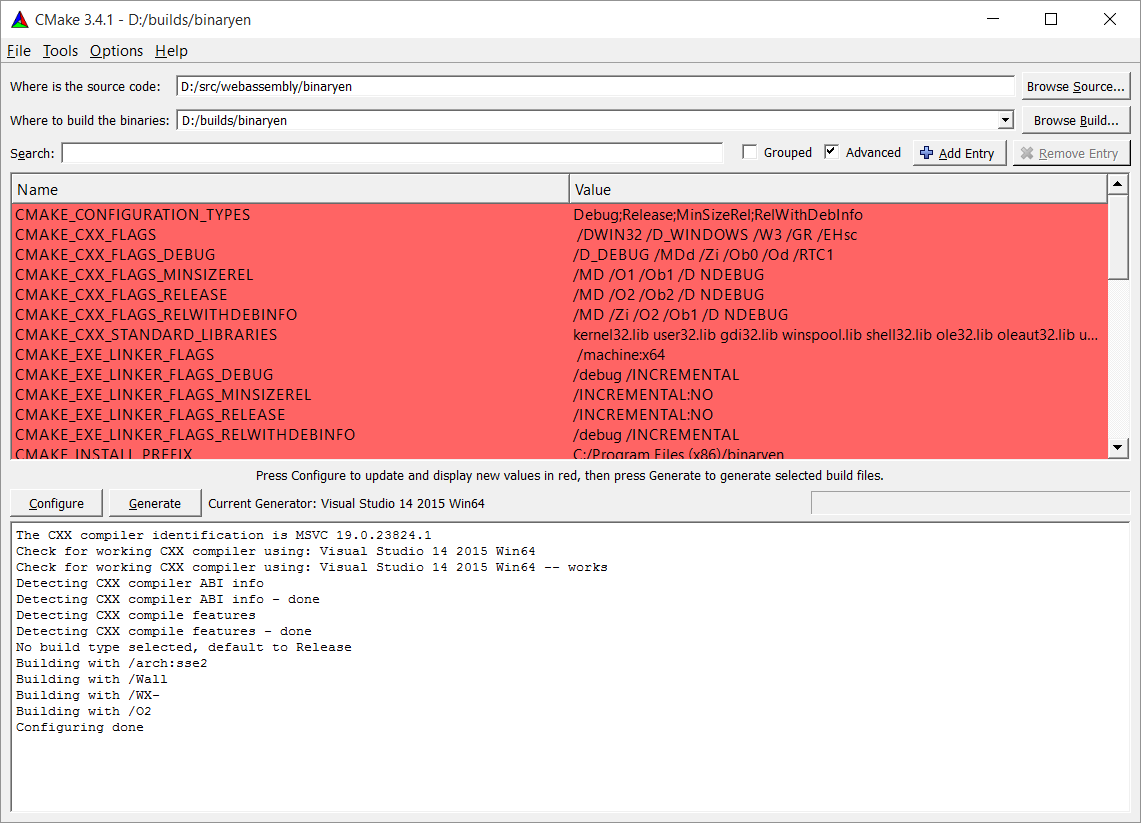The width and height of the screenshot is (1141, 823).
Task: Click the scroll up arrow of variable list
Action: [x=1118, y=186]
